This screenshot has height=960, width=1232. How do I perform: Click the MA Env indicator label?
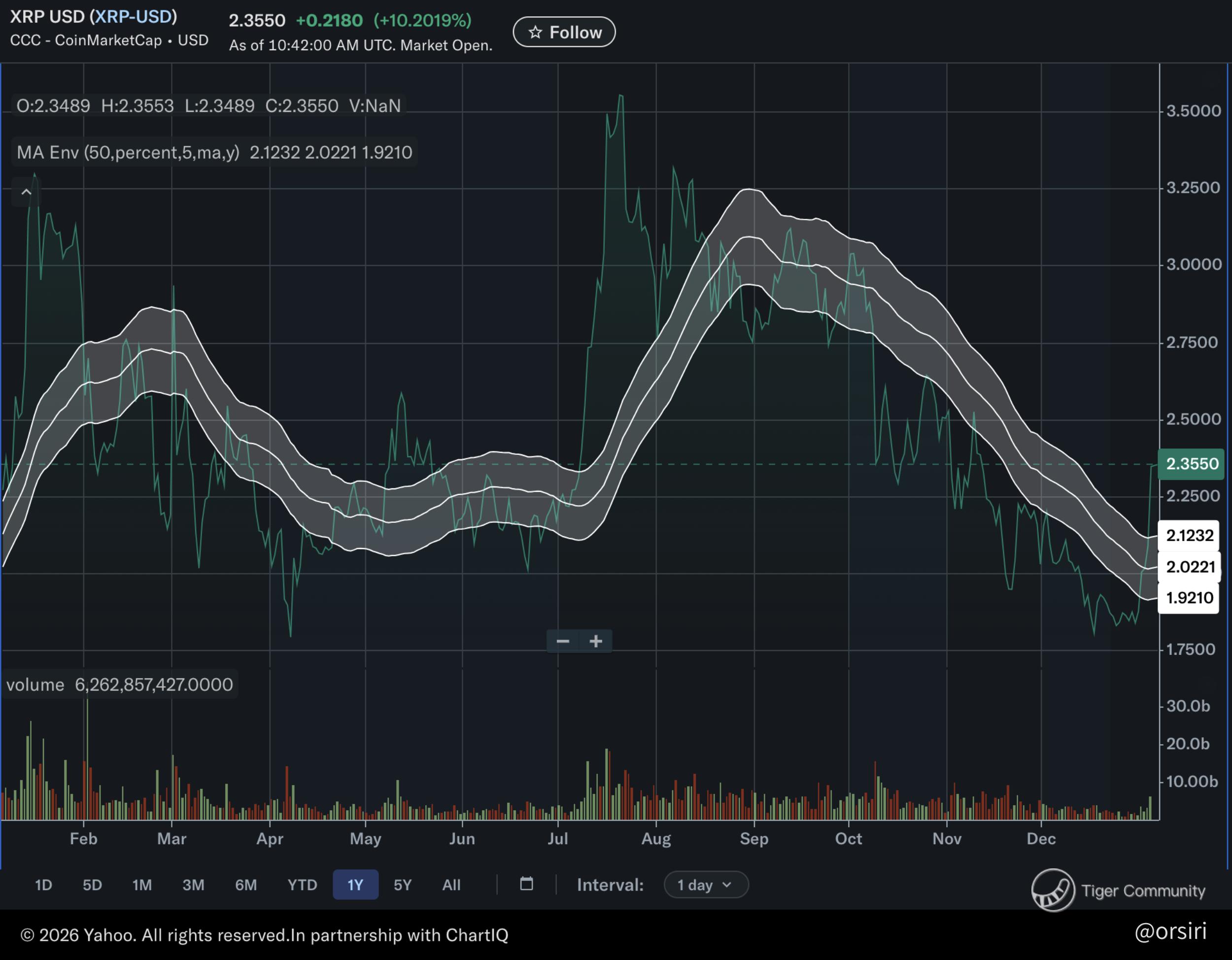pyautogui.click(x=128, y=152)
